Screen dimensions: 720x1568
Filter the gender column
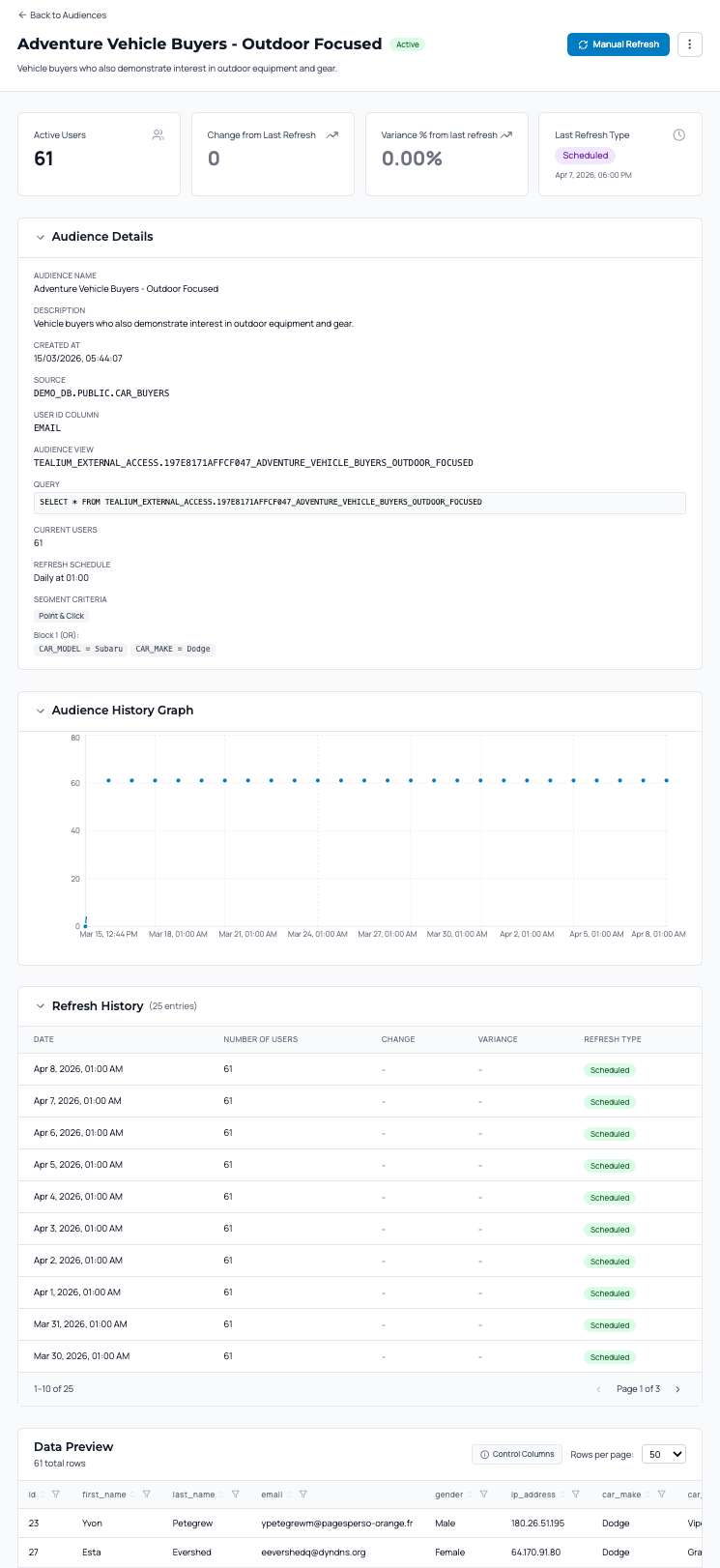coord(484,1495)
